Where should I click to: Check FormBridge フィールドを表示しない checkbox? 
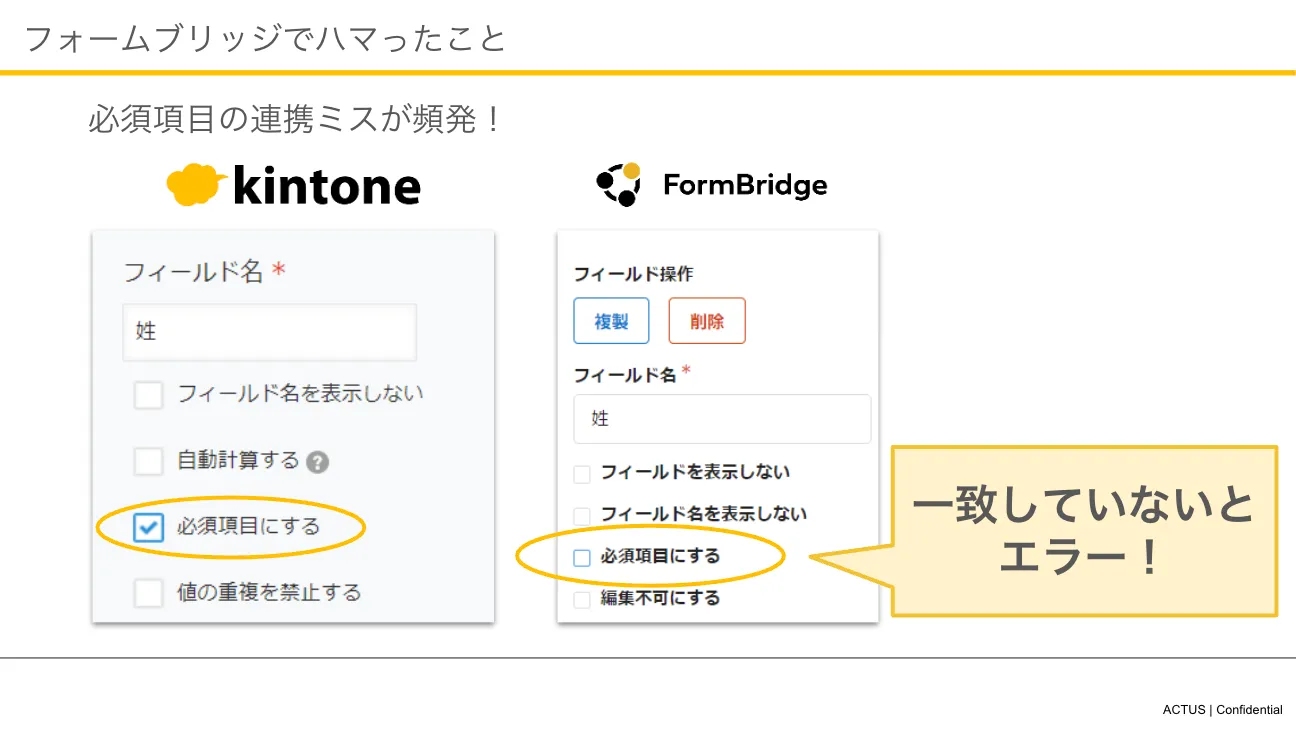pyautogui.click(x=582, y=473)
